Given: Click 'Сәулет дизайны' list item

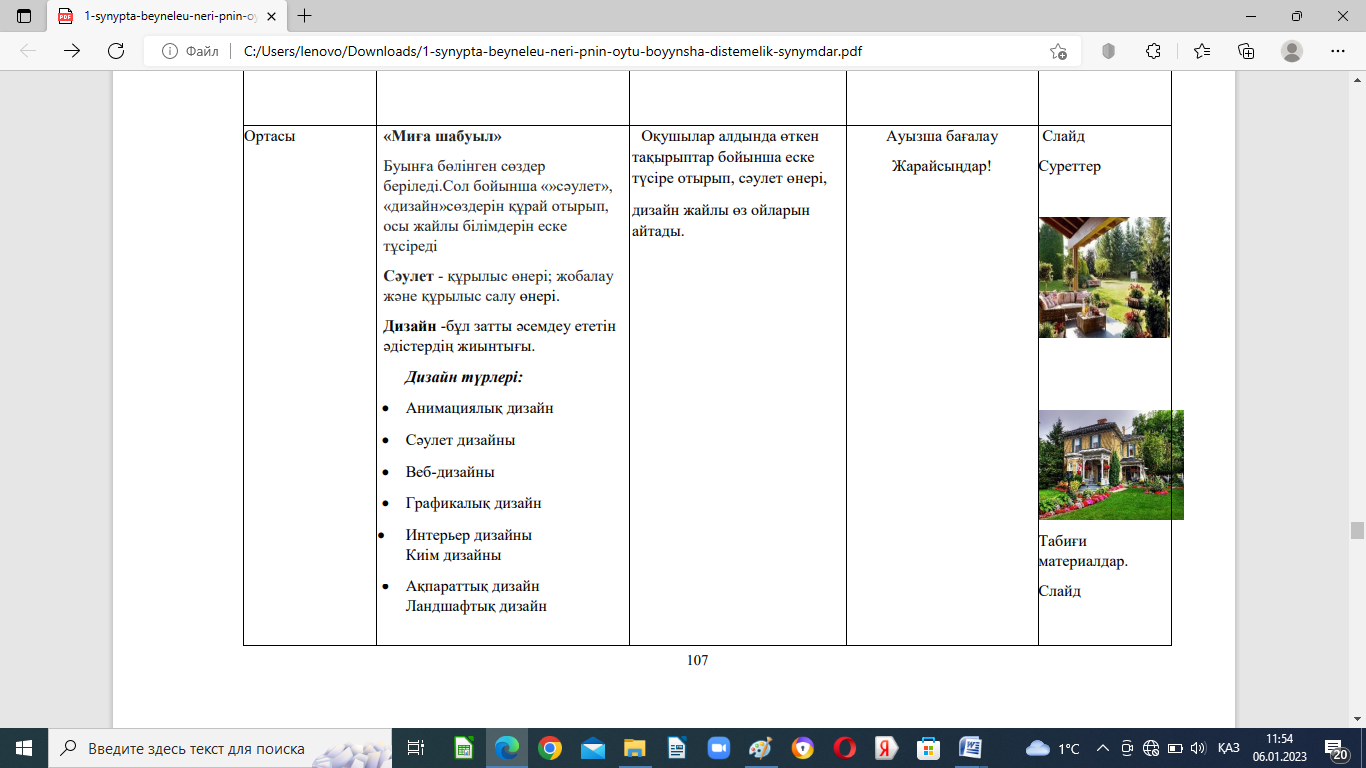Looking at the screenshot, I should point(461,440).
